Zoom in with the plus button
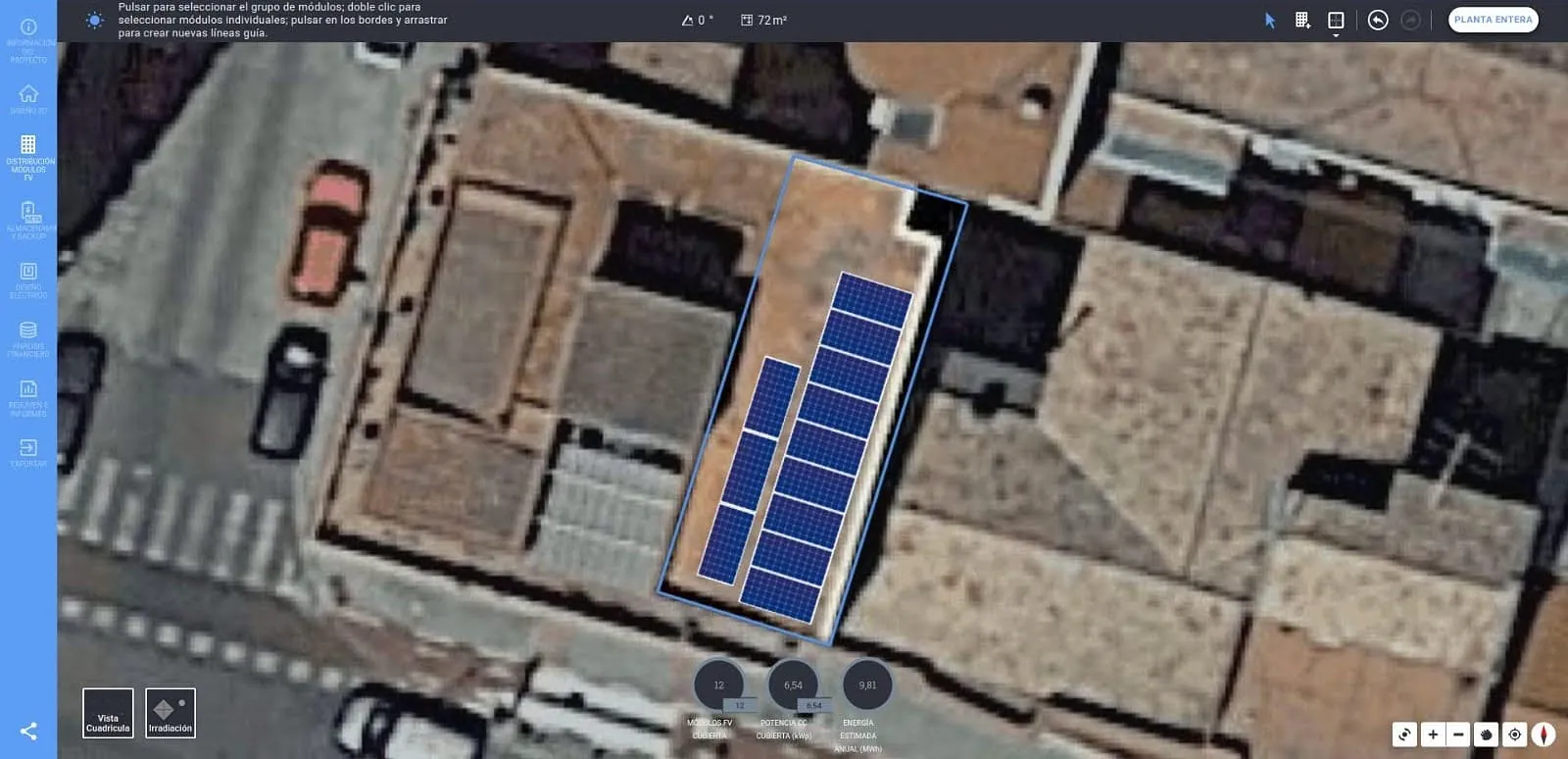This screenshot has height=759, width=1568. pyautogui.click(x=1433, y=734)
